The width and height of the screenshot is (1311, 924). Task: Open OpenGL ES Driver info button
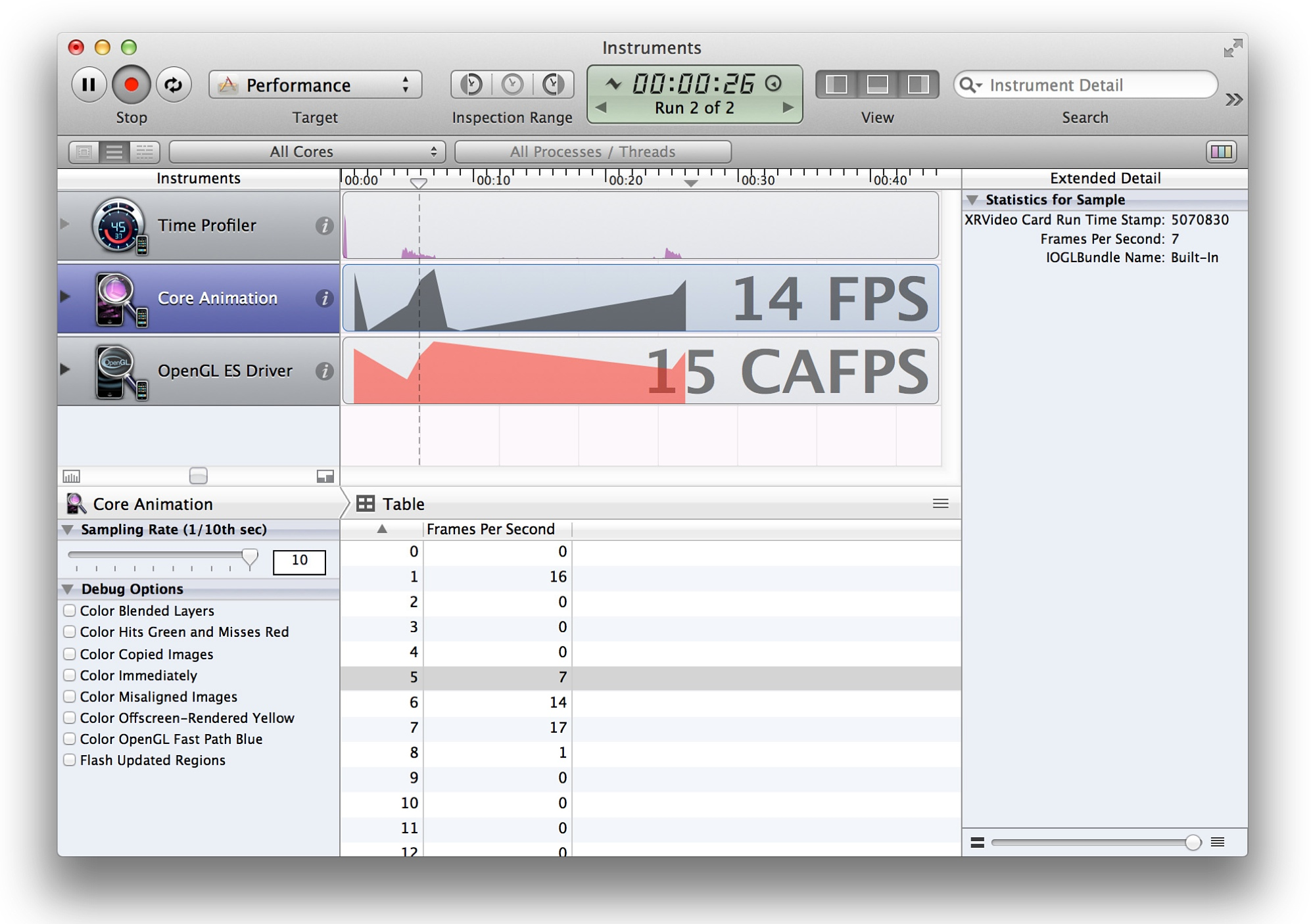323,371
